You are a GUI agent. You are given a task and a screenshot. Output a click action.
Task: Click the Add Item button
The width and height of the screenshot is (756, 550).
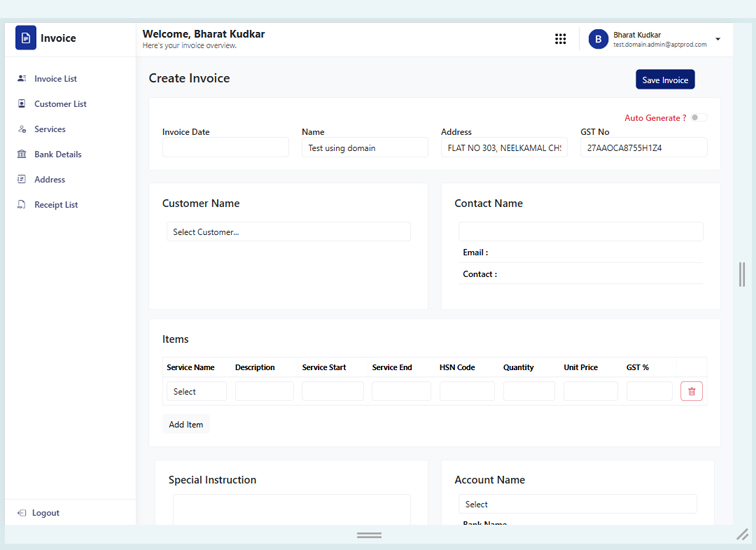186,424
